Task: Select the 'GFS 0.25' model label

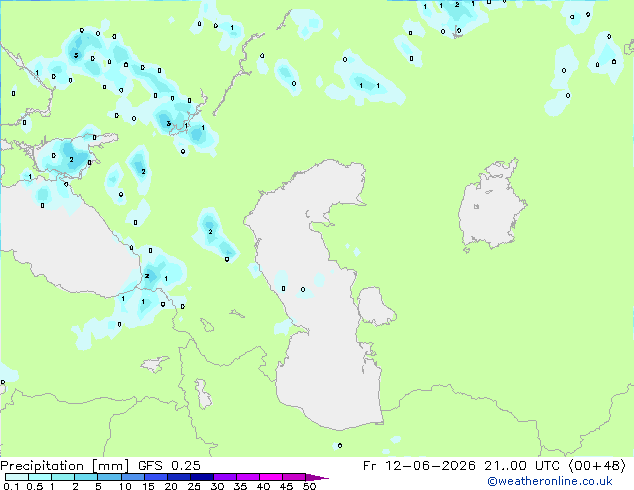Action: (x=169, y=466)
